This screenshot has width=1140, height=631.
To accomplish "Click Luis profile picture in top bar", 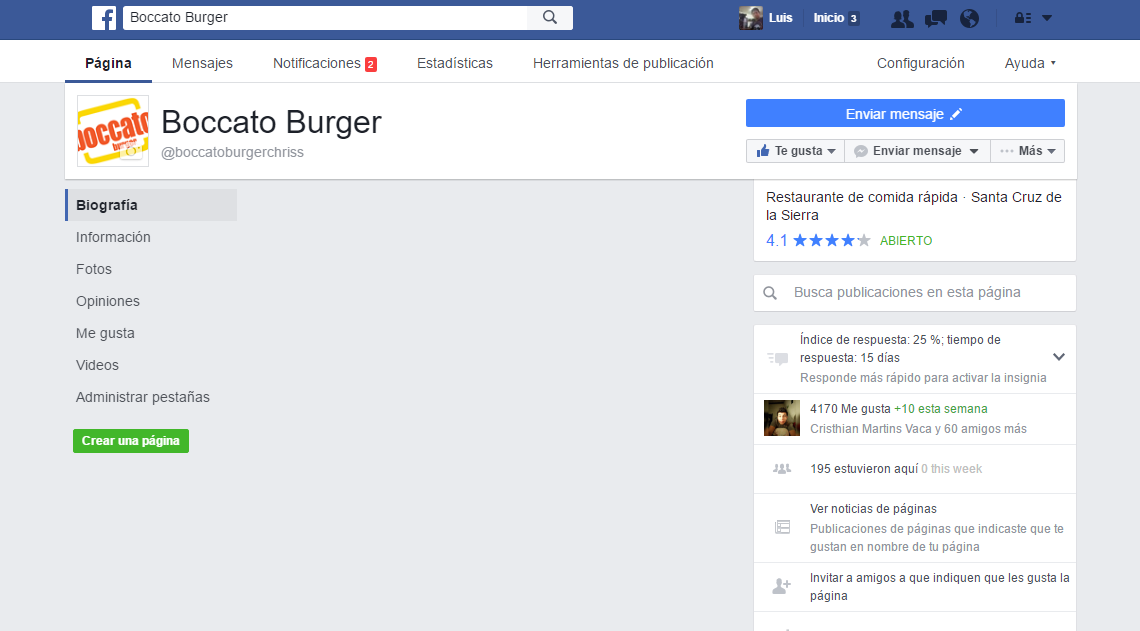I will (x=750, y=18).
